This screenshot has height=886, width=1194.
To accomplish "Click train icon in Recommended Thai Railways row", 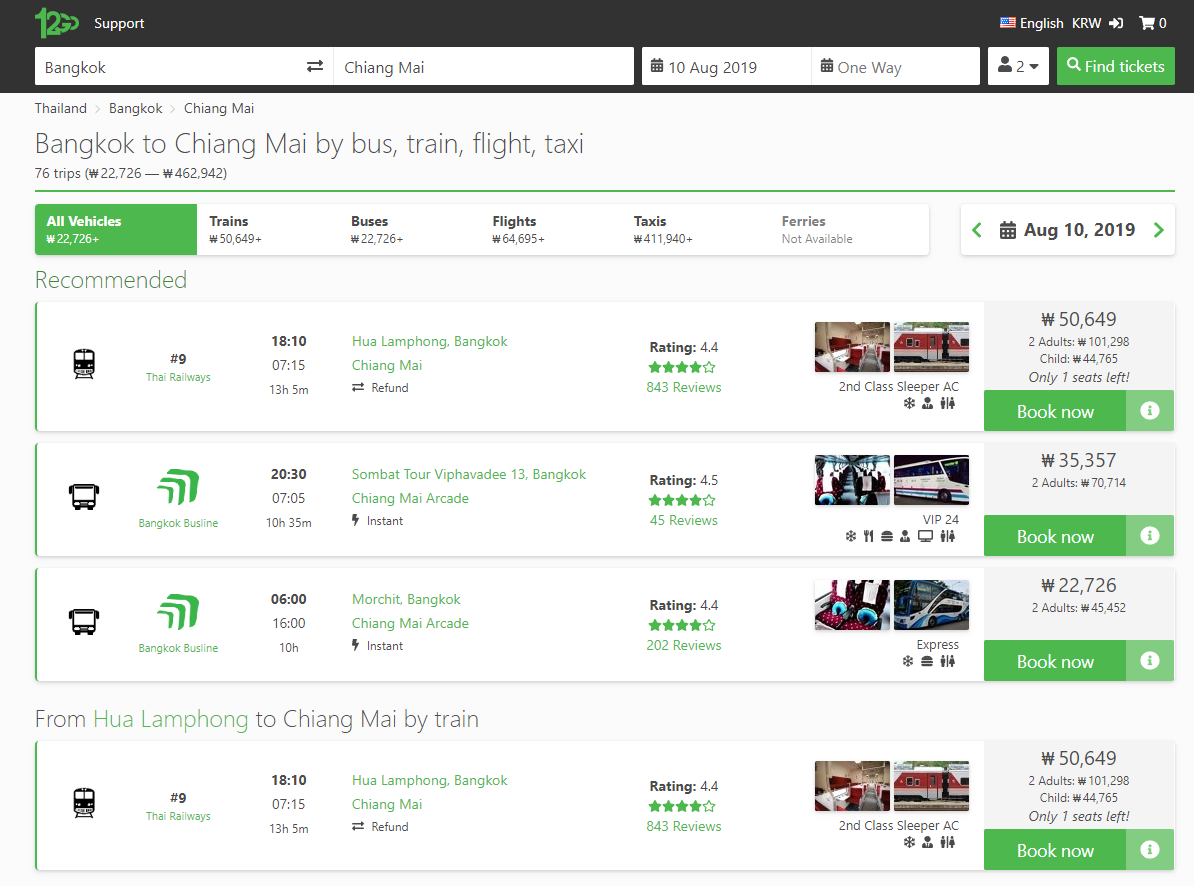I will coord(84,364).
